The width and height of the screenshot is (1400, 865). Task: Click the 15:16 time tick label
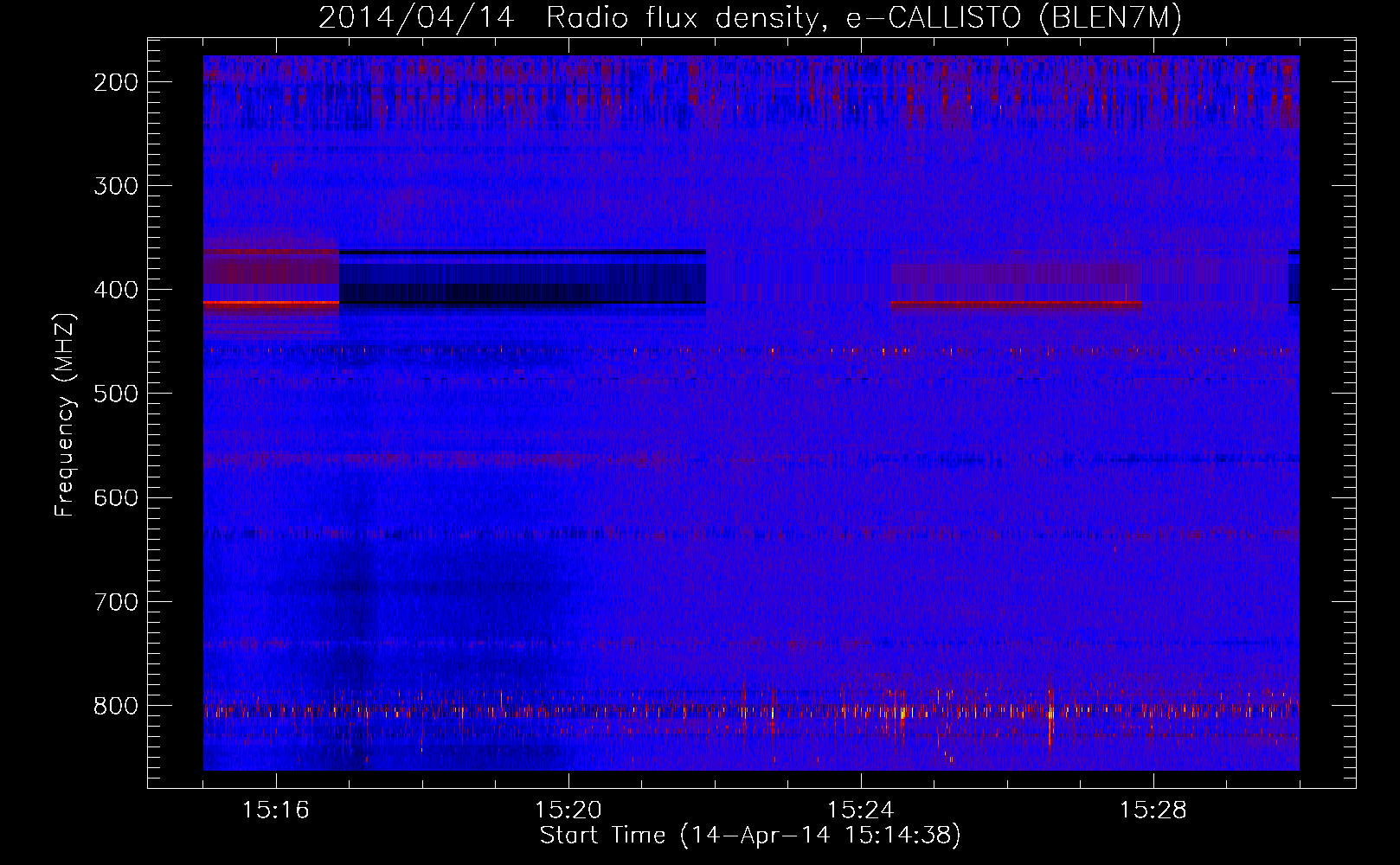click(276, 811)
